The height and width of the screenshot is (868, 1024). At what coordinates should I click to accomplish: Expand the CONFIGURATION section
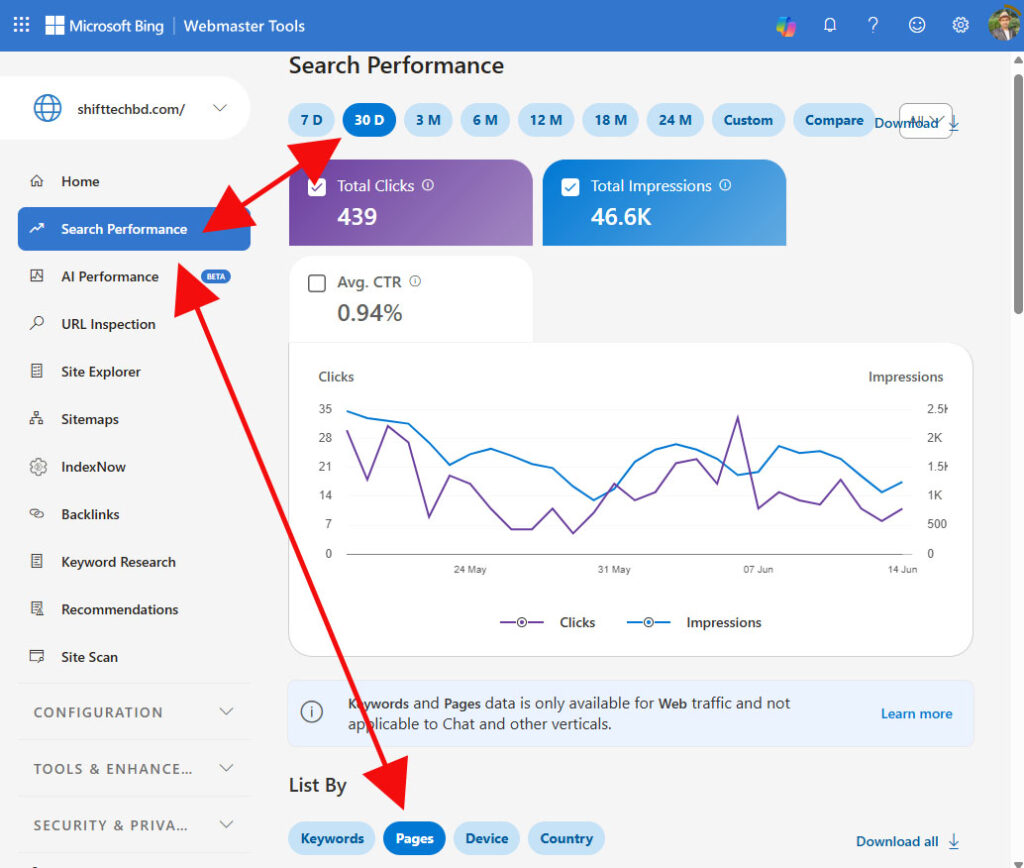point(134,712)
